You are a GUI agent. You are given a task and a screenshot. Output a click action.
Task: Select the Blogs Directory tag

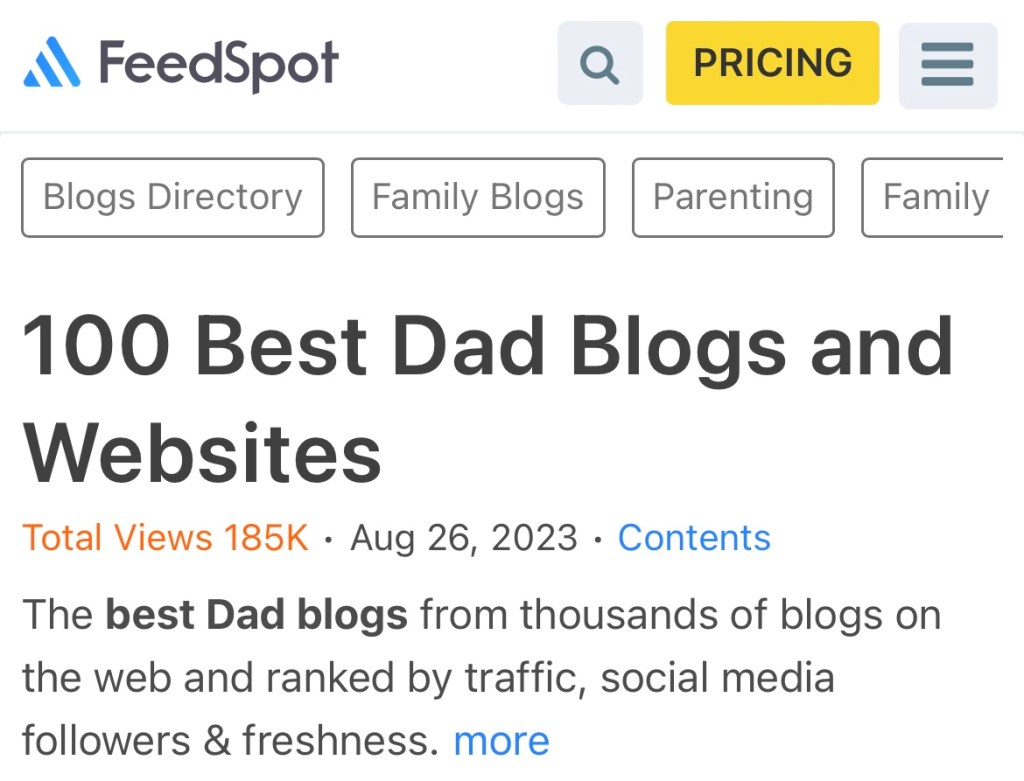(x=173, y=197)
